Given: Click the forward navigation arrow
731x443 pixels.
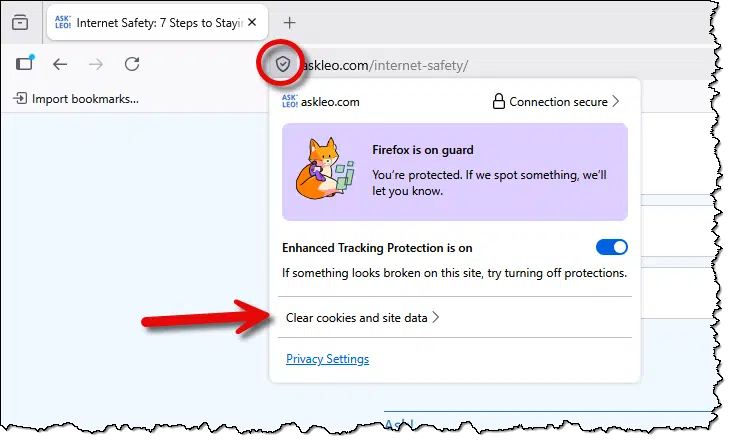Looking at the screenshot, I should click(x=96, y=64).
